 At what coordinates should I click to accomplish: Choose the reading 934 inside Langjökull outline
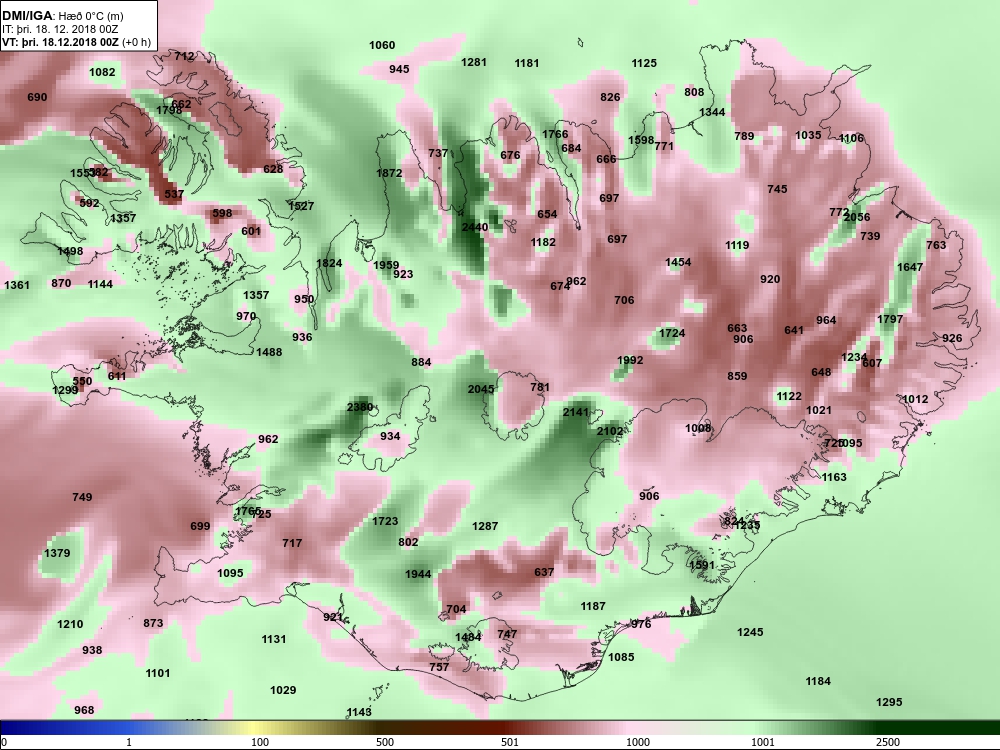click(x=390, y=436)
